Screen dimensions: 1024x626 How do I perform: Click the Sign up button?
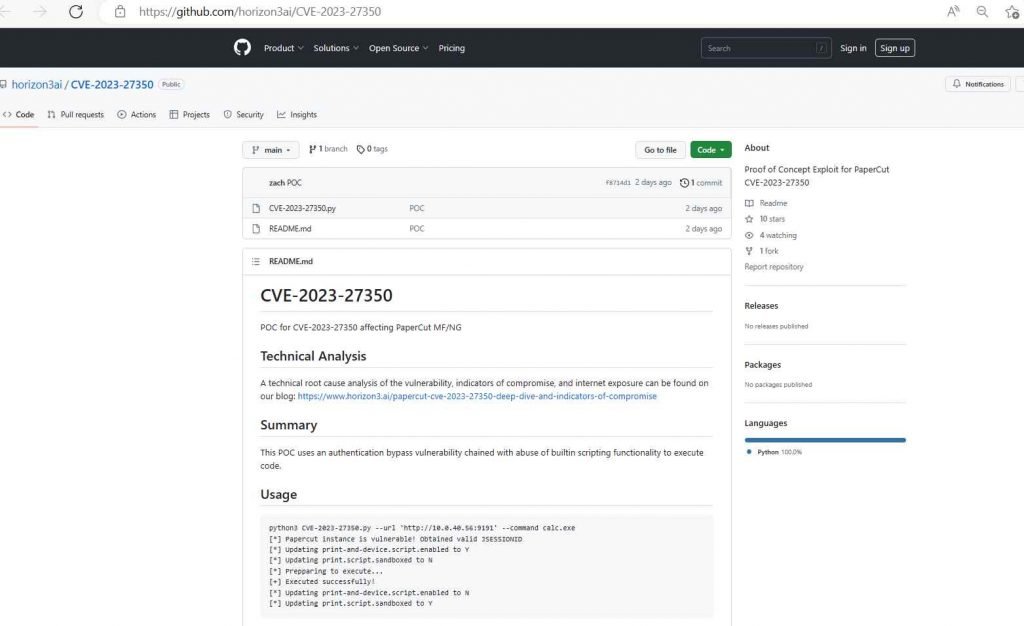(895, 48)
